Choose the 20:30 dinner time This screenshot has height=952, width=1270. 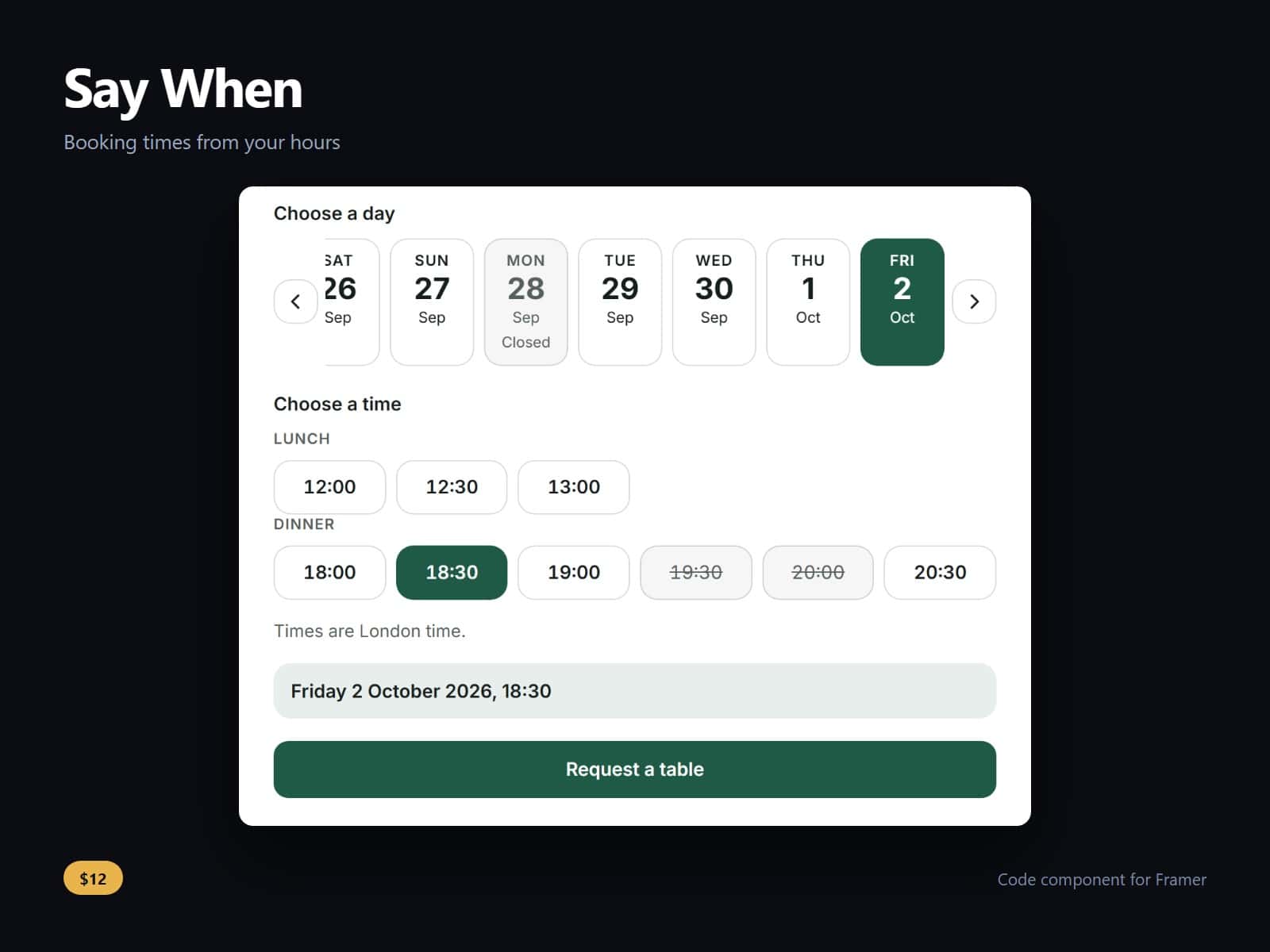pyautogui.click(x=940, y=573)
